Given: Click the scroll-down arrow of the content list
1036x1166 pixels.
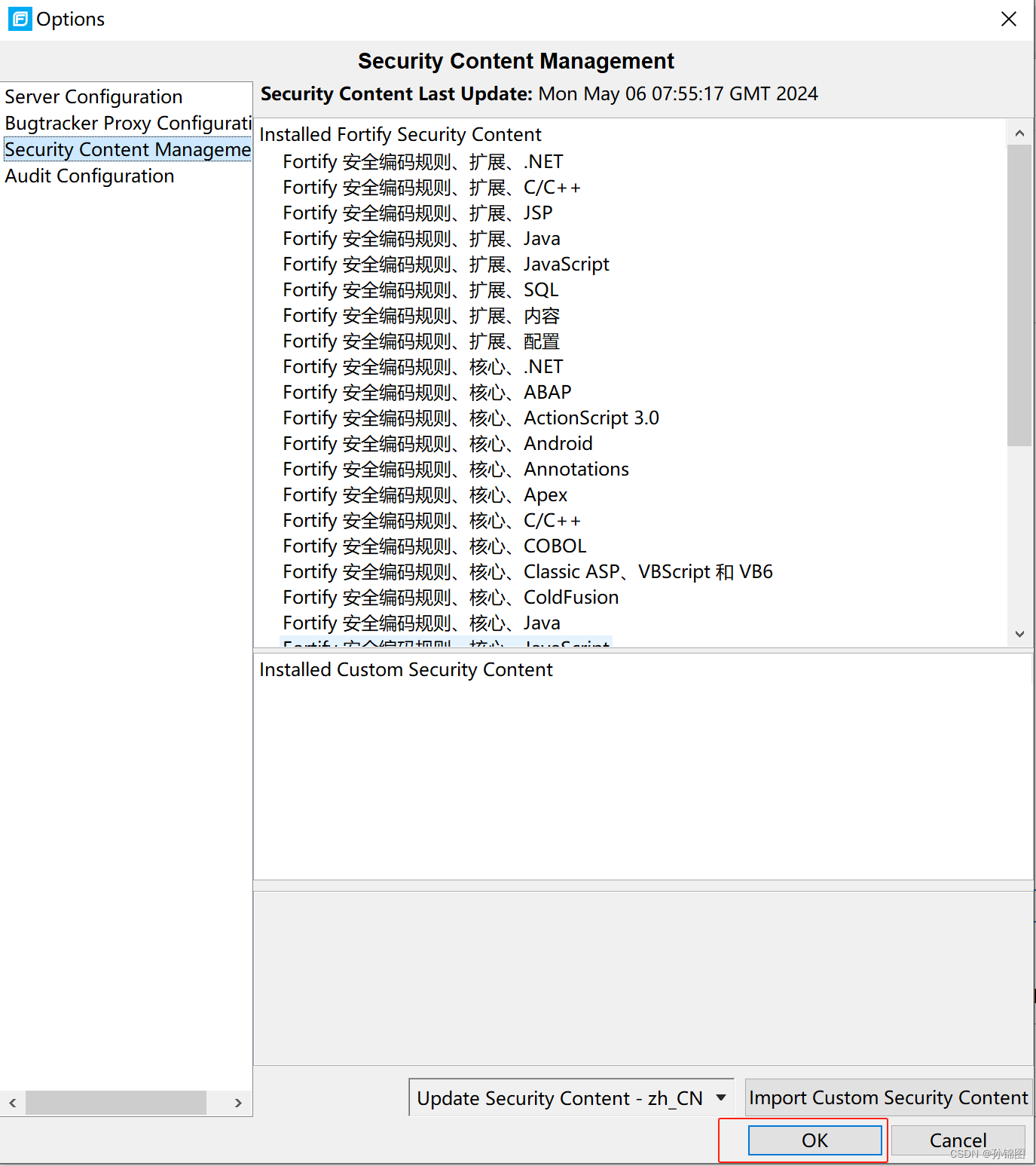Looking at the screenshot, I should click(x=1019, y=634).
